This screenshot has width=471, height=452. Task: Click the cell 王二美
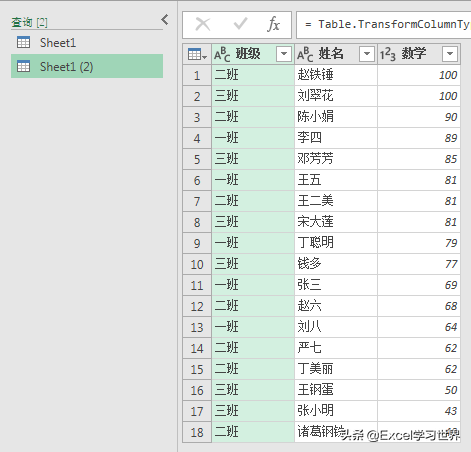point(336,201)
